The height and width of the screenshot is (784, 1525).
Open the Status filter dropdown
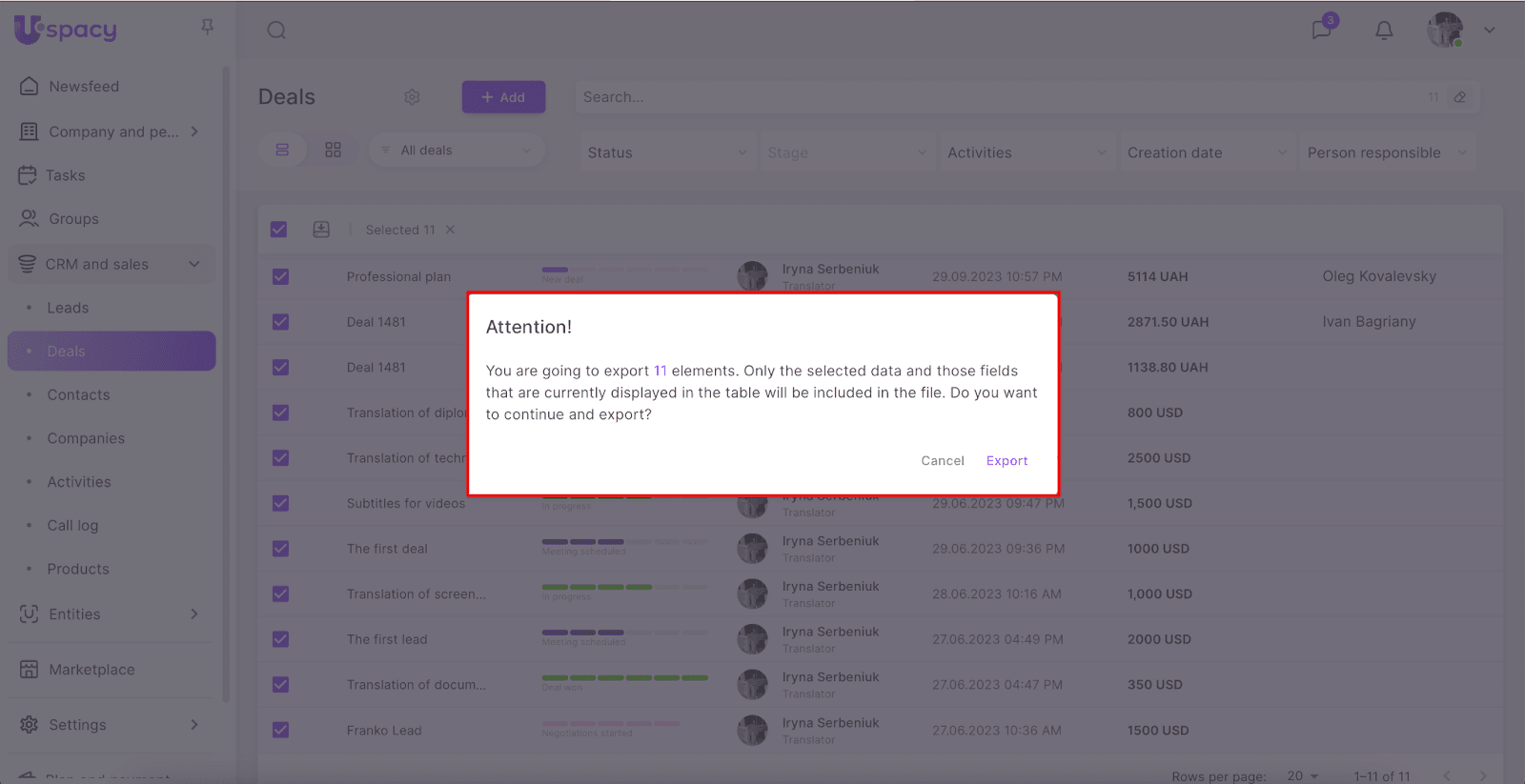coord(665,152)
